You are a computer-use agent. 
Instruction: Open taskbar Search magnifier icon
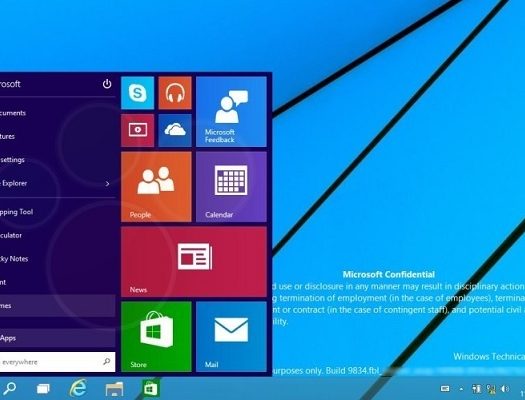coord(9,389)
